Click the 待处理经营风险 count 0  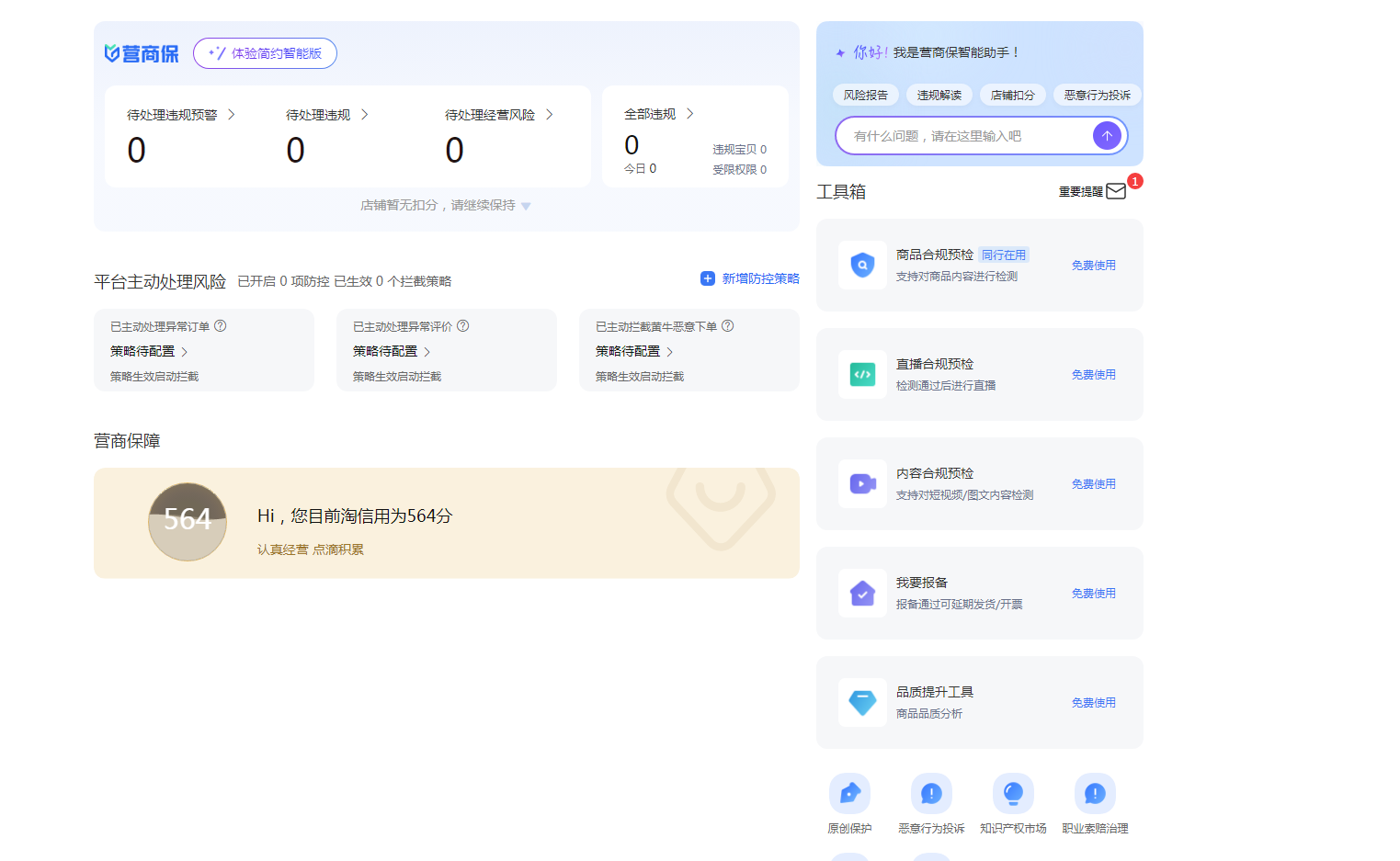pos(455,151)
